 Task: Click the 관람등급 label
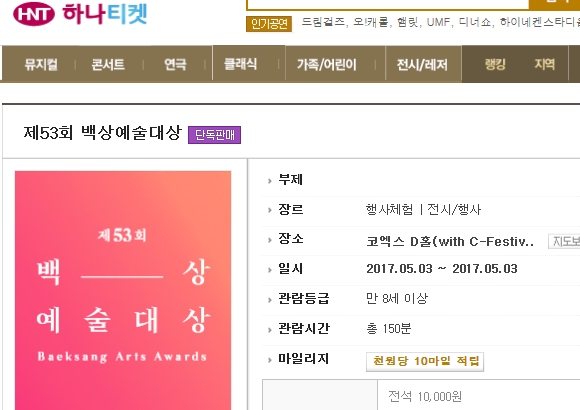click(x=303, y=299)
